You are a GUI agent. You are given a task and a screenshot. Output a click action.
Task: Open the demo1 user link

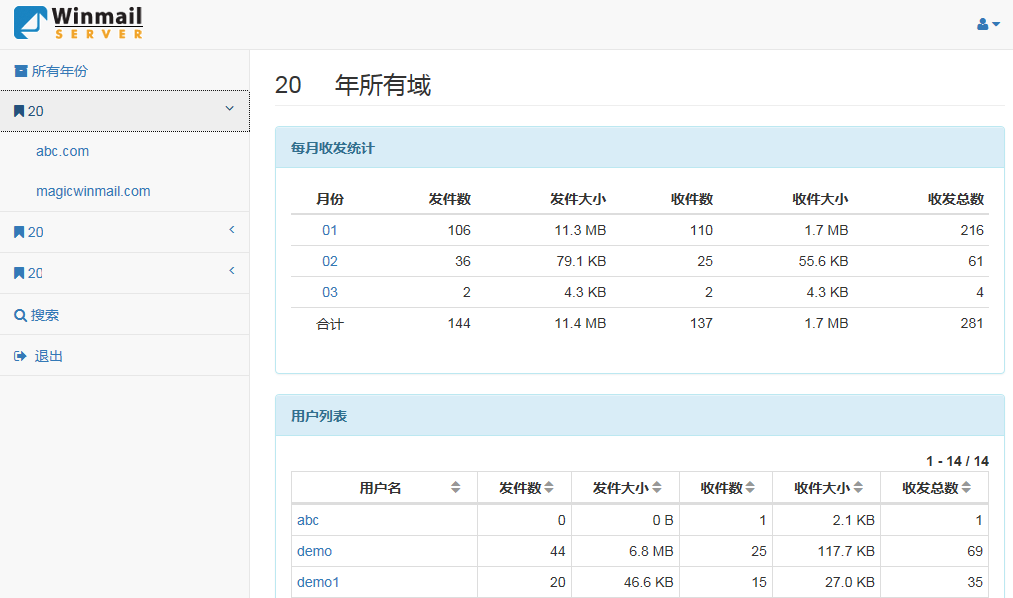(318, 582)
